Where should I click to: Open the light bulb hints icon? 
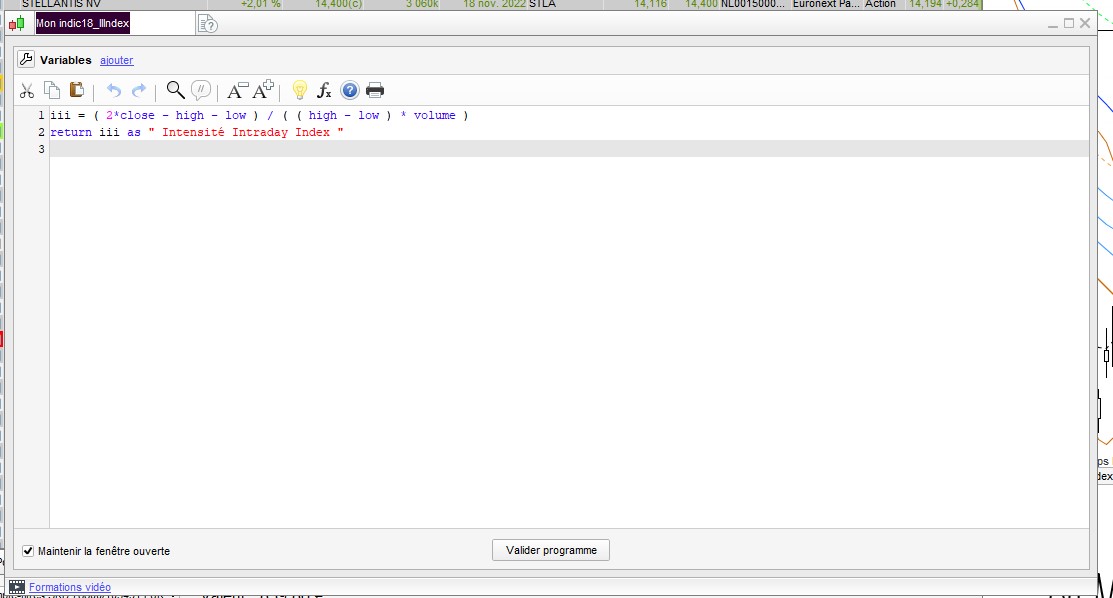[300, 90]
